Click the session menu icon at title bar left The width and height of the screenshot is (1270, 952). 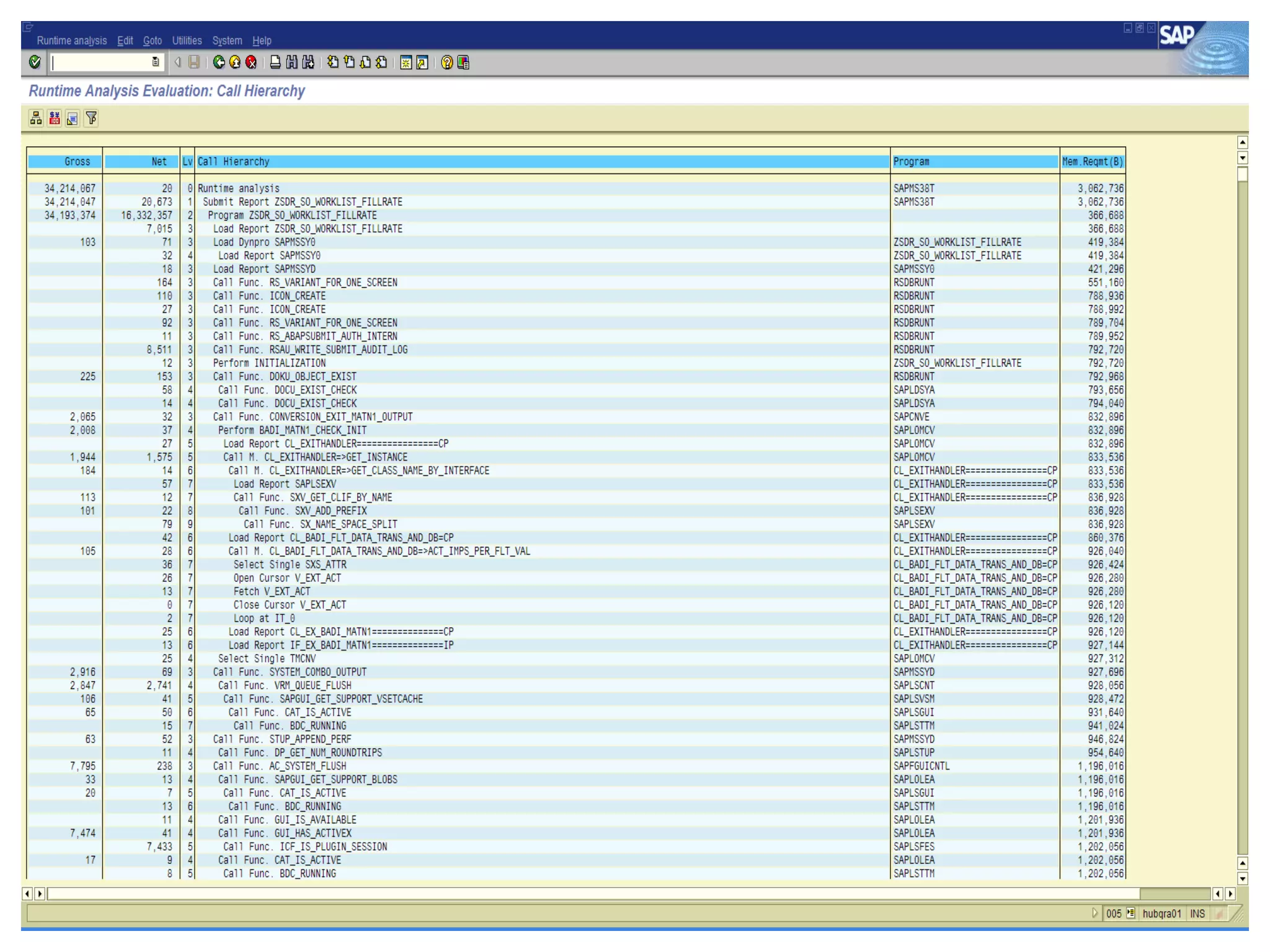coord(28,27)
